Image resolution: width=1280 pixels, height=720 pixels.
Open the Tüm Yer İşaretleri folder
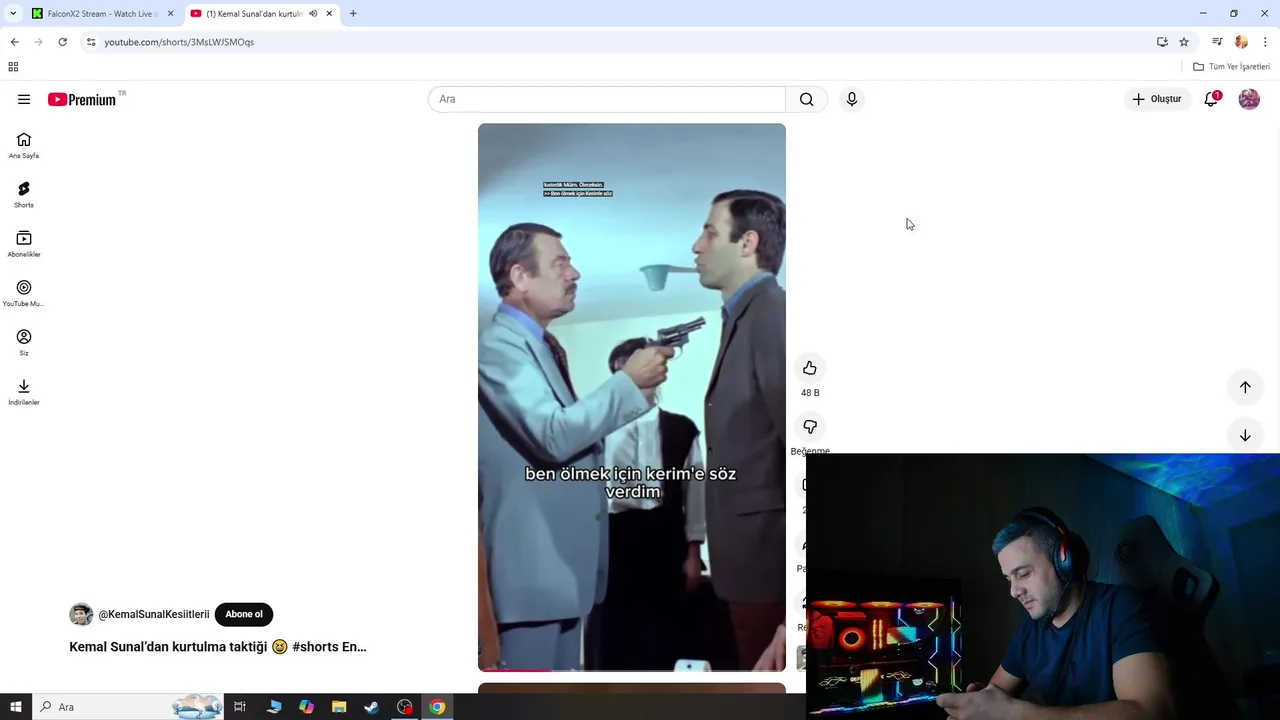[1232, 67]
